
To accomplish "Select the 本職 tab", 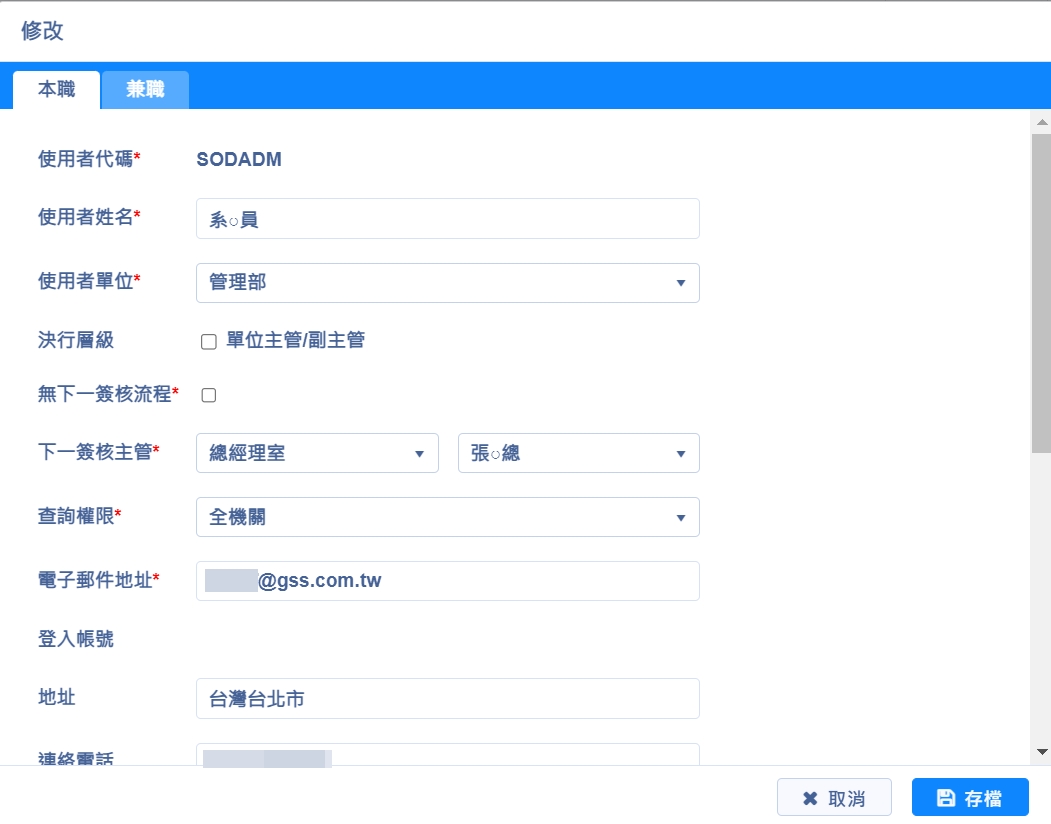I will [x=57, y=90].
